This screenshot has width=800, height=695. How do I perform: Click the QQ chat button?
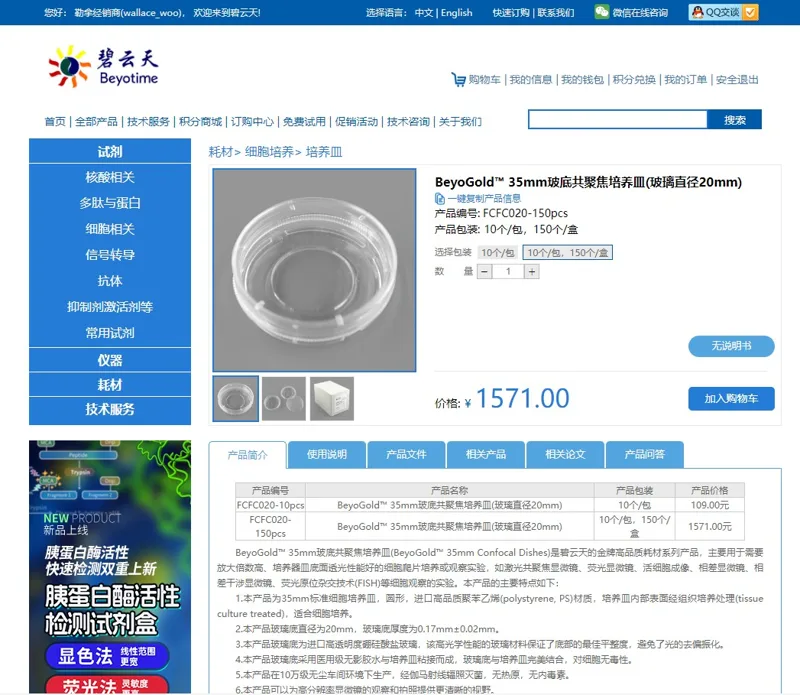pyautogui.click(x=723, y=12)
